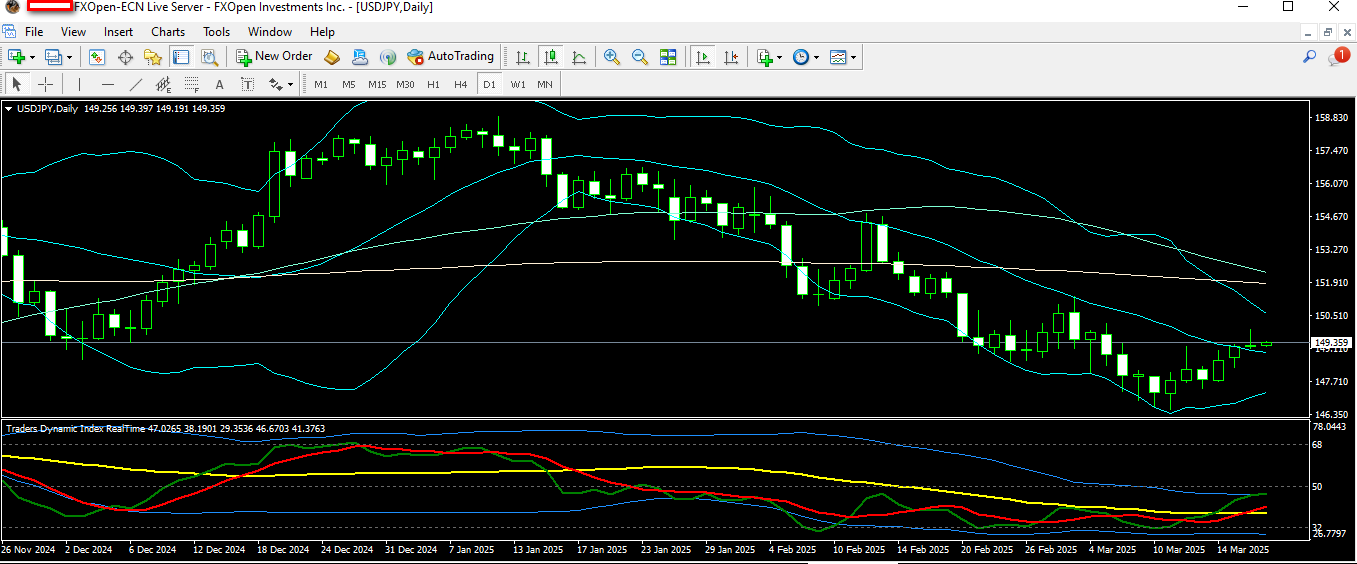The image size is (1357, 564).
Task: Open the Window menu
Action: tap(270, 31)
